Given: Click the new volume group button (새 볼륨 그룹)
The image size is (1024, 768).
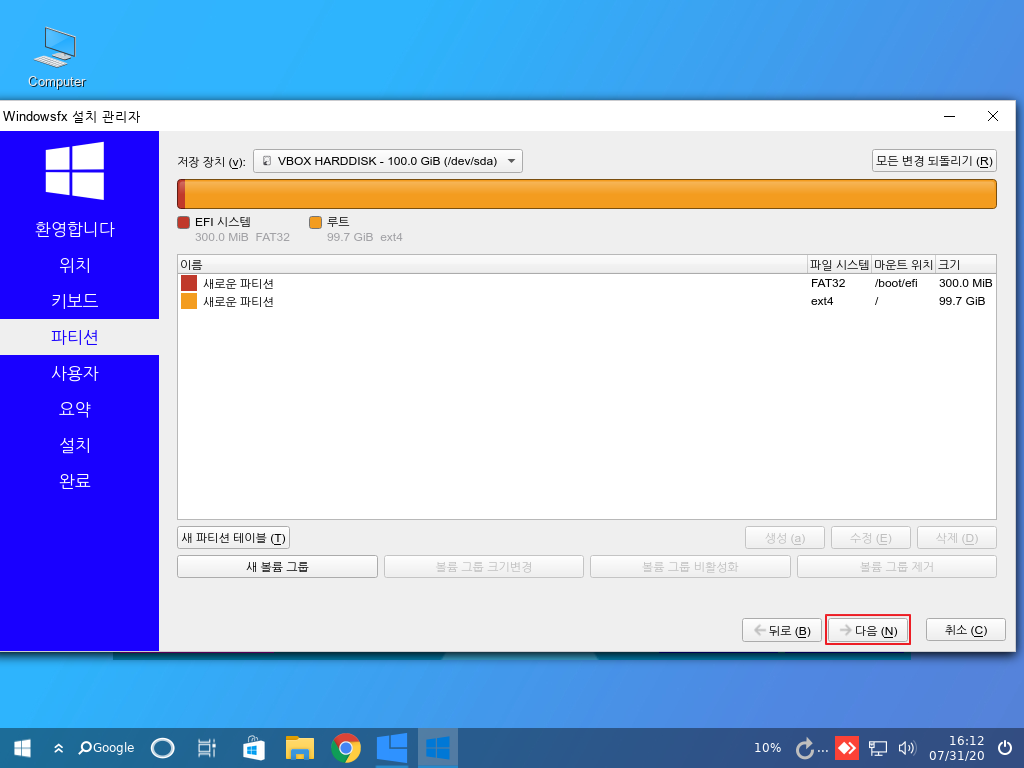Looking at the screenshot, I should (x=278, y=567).
